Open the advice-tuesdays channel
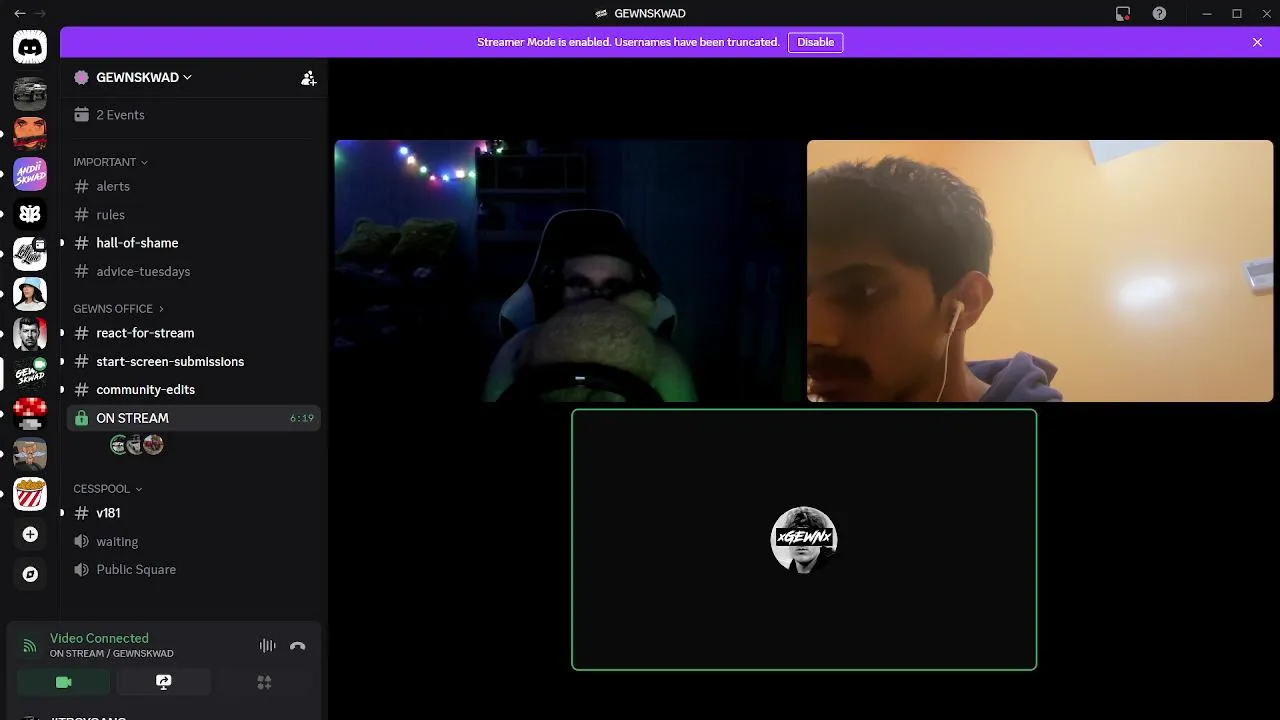The image size is (1280, 720). point(193,271)
